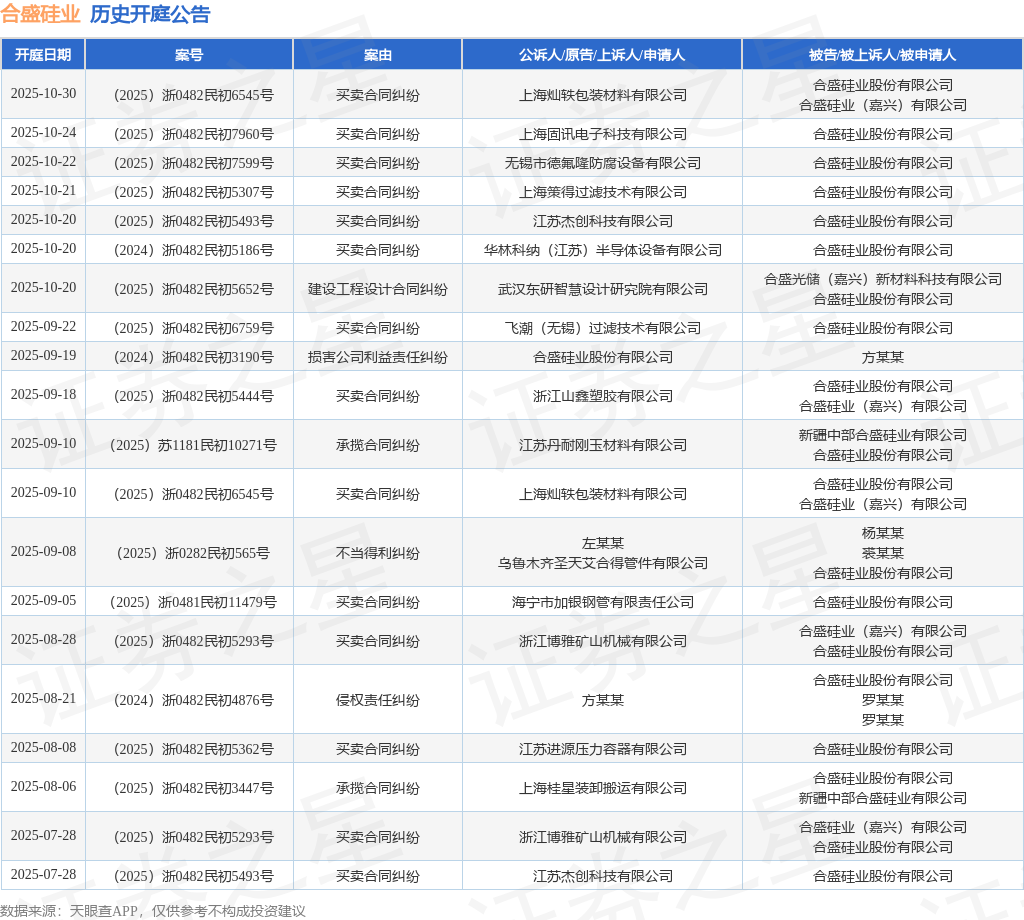
Task: Select date cell 2025-09-05
Action: point(43,600)
